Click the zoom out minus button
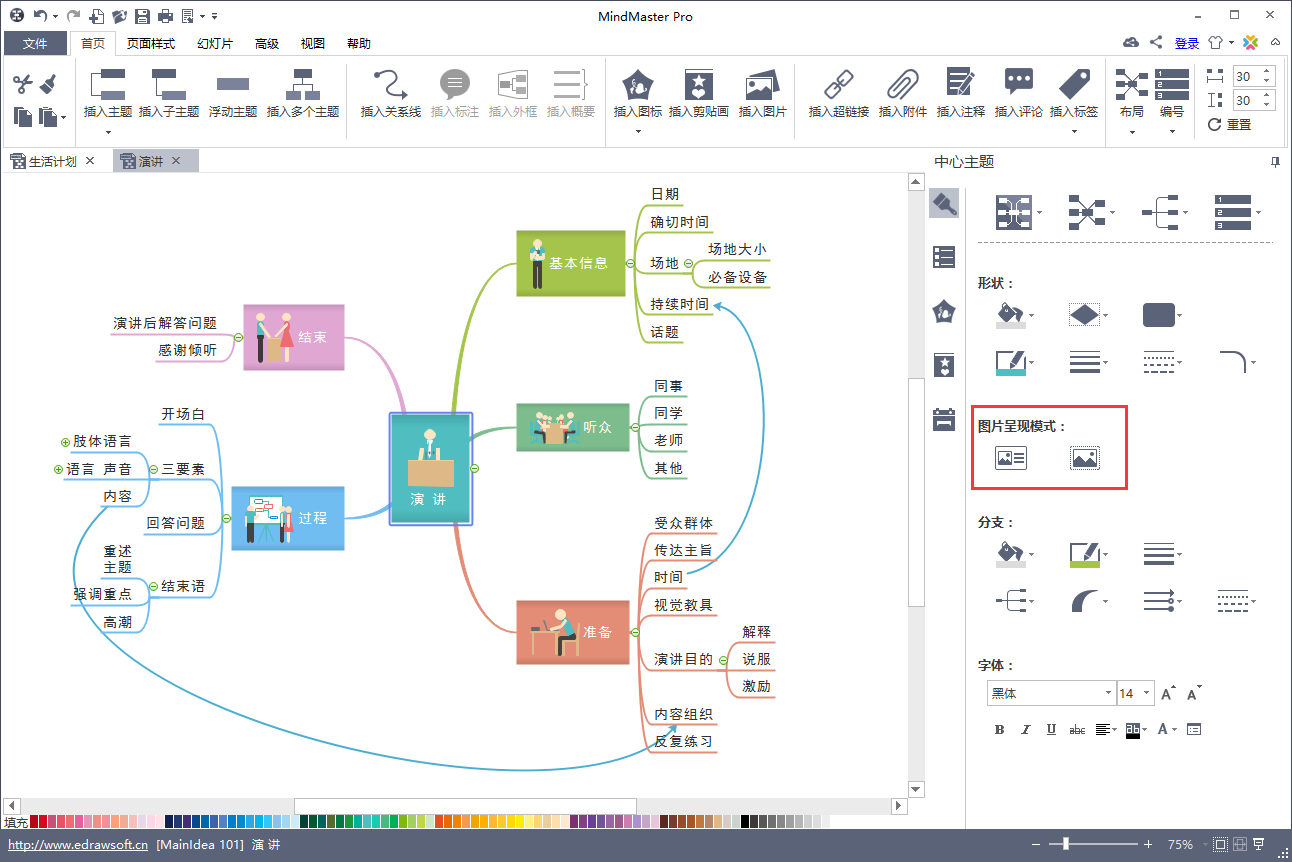 1037,845
